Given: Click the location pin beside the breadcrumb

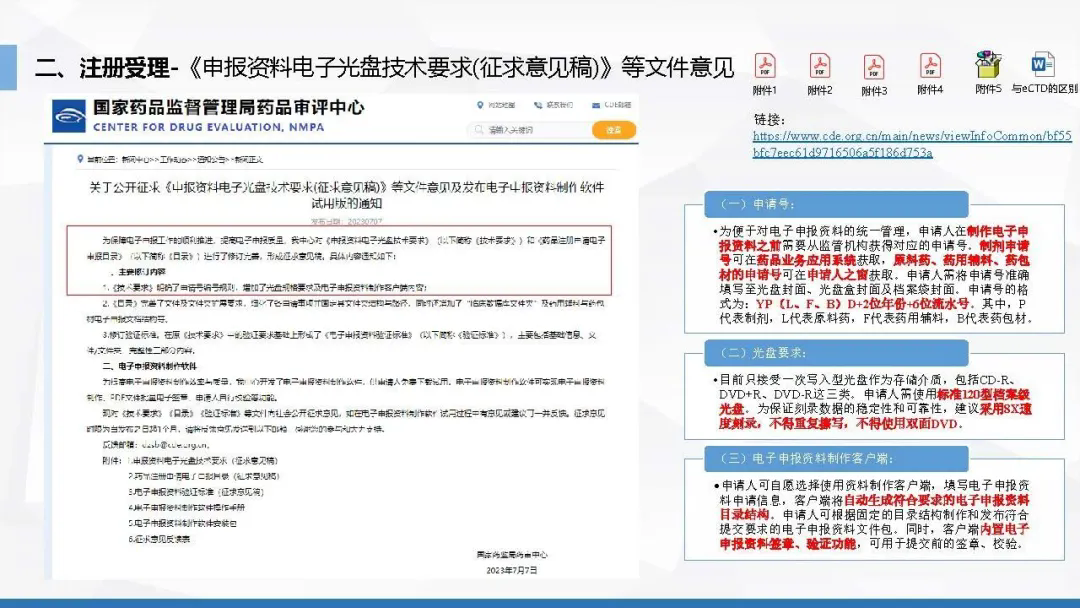Looking at the screenshot, I should click(x=79, y=159).
